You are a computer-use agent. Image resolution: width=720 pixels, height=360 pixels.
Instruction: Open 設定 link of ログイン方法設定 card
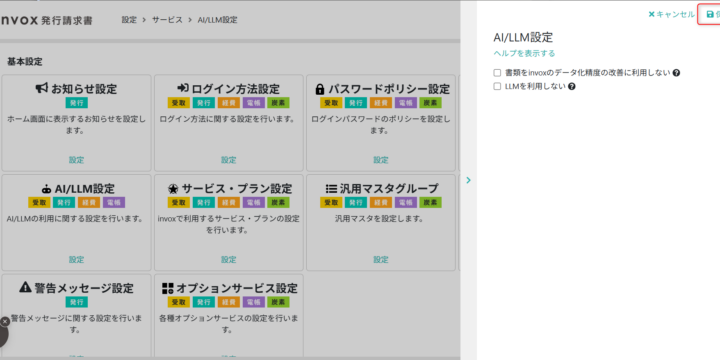(x=228, y=160)
